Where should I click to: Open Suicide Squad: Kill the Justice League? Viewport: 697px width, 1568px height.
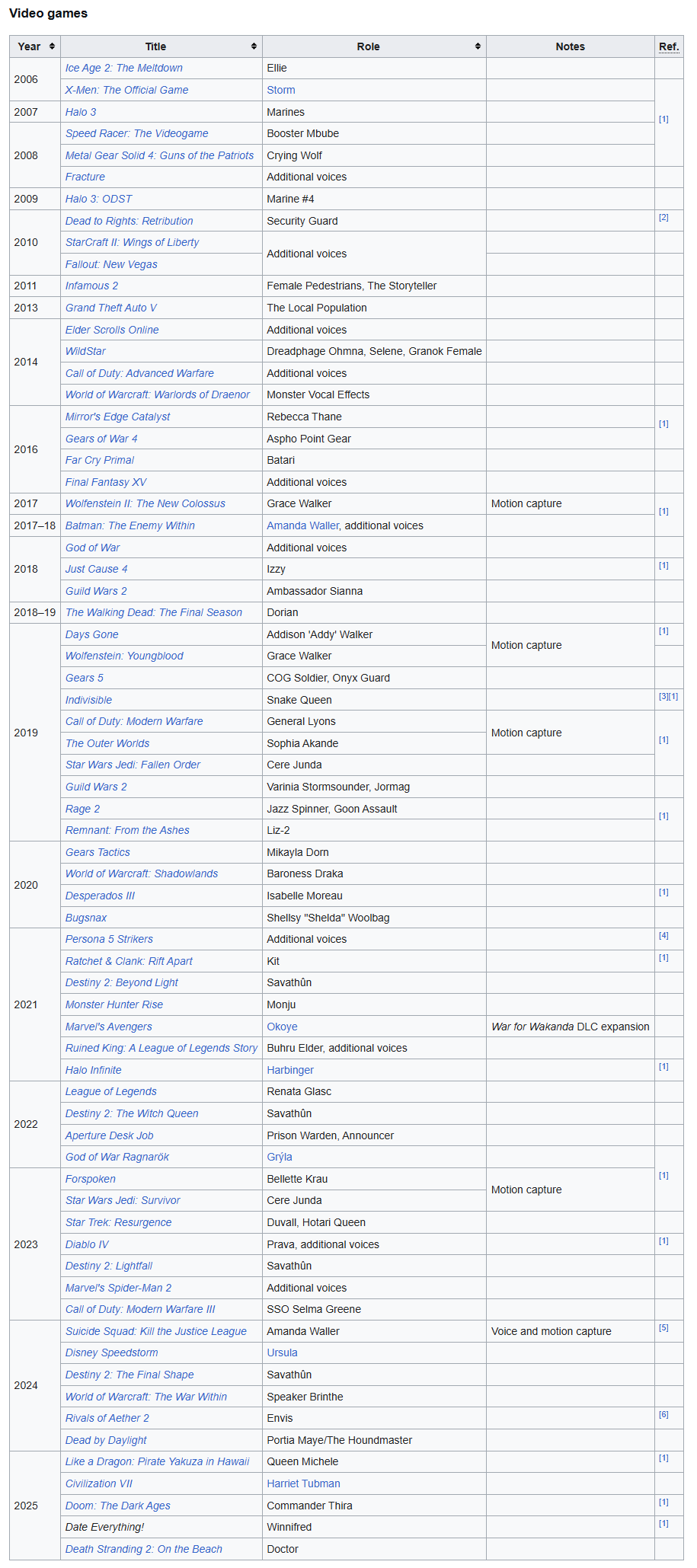156,1331
